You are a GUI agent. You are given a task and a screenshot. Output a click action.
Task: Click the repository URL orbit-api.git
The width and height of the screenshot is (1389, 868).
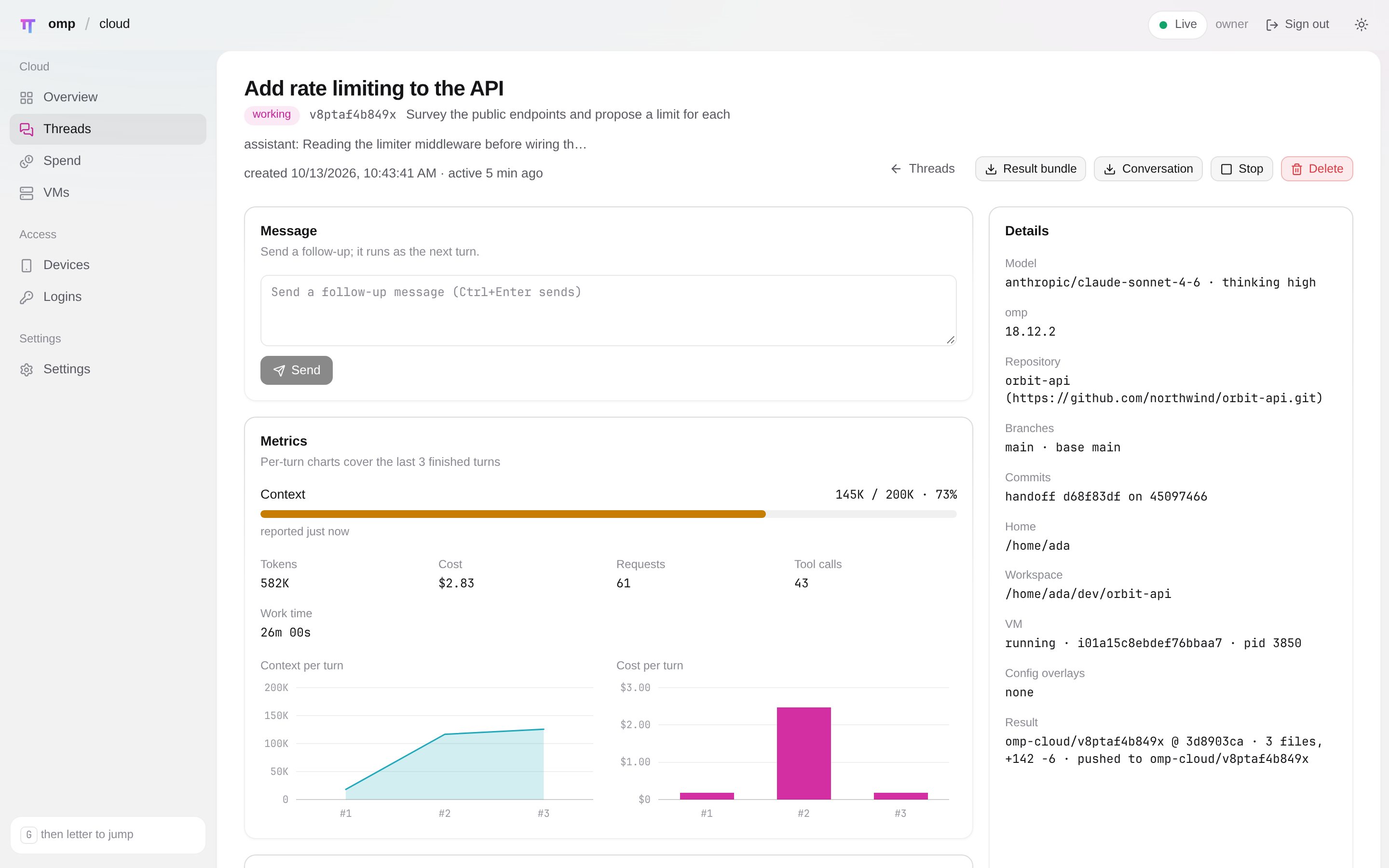pyautogui.click(x=1164, y=398)
